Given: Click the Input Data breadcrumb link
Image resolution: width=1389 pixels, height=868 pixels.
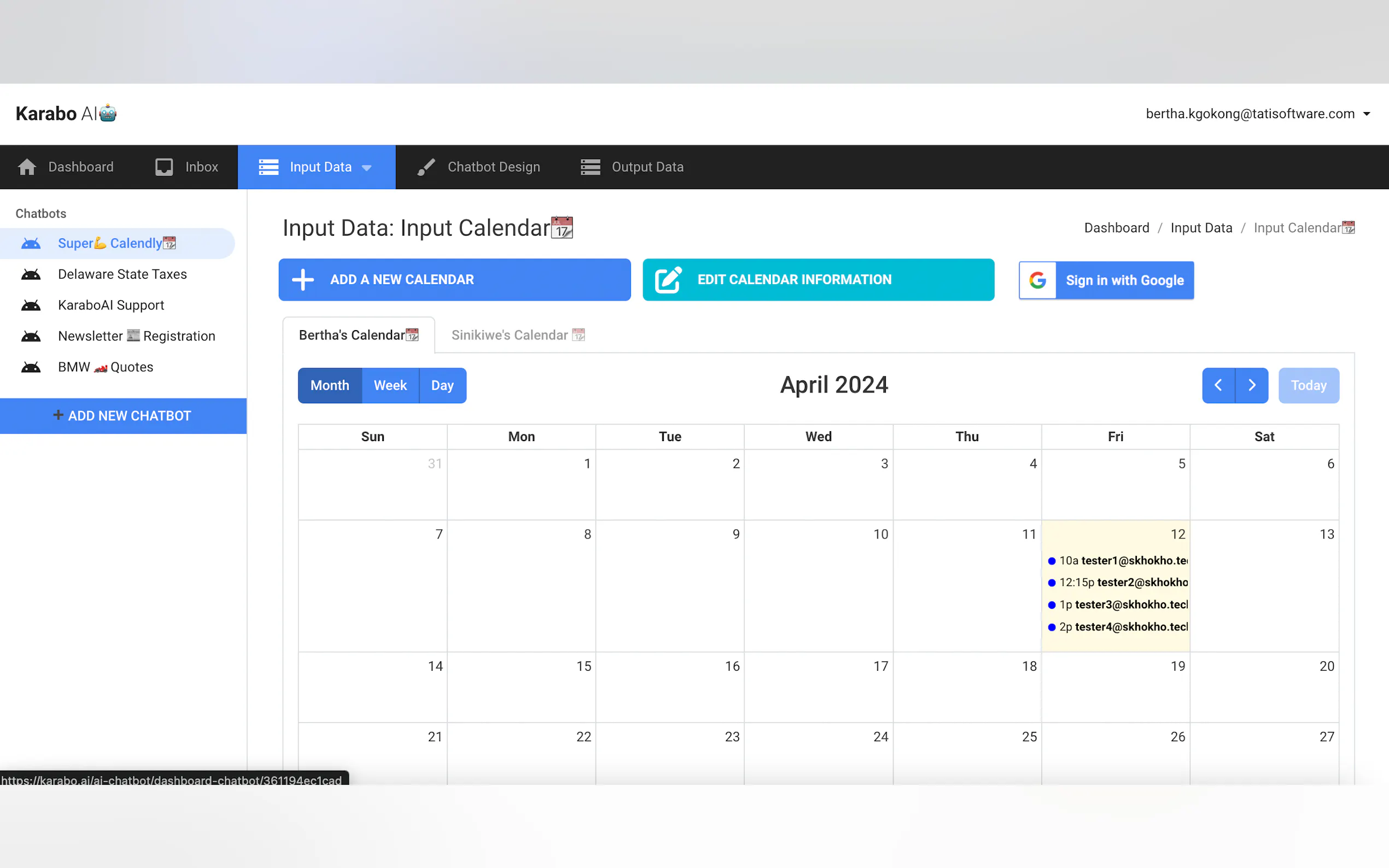Looking at the screenshot, I should (x=1201, y=228).
